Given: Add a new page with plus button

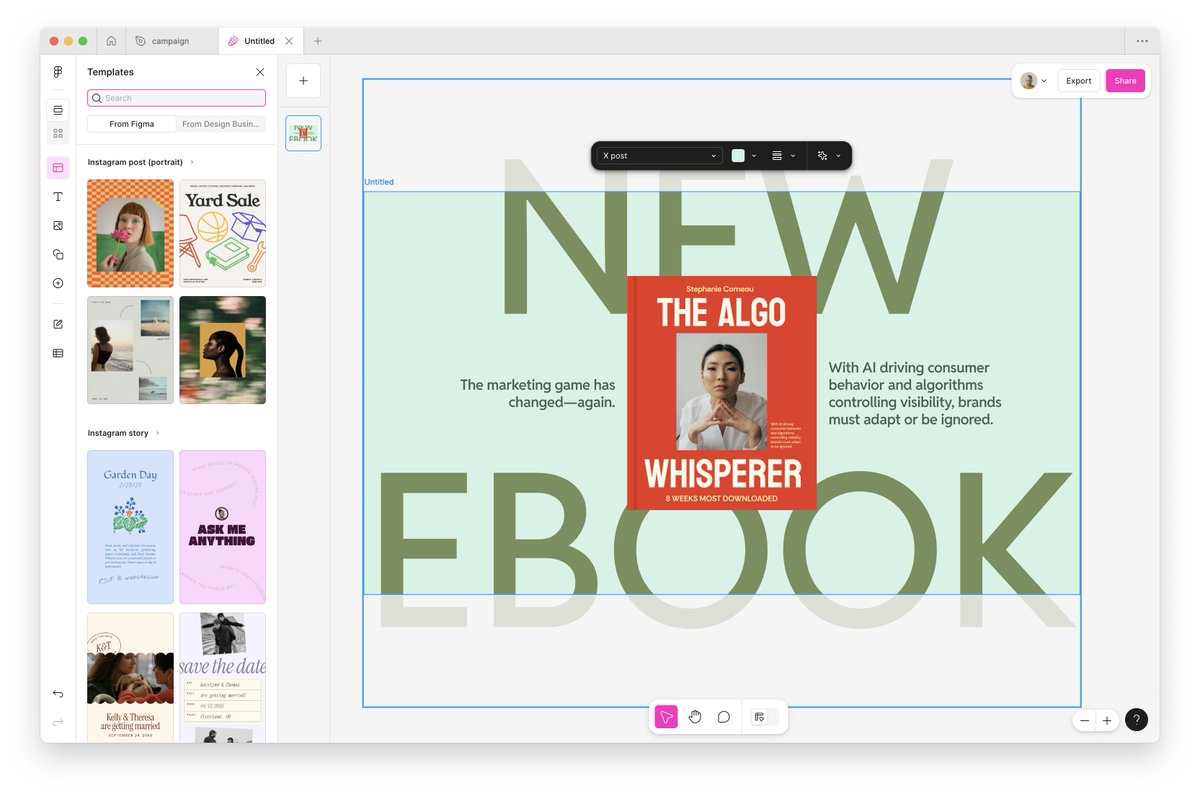Looking at the screenshot, I should [x=303, y=81].
